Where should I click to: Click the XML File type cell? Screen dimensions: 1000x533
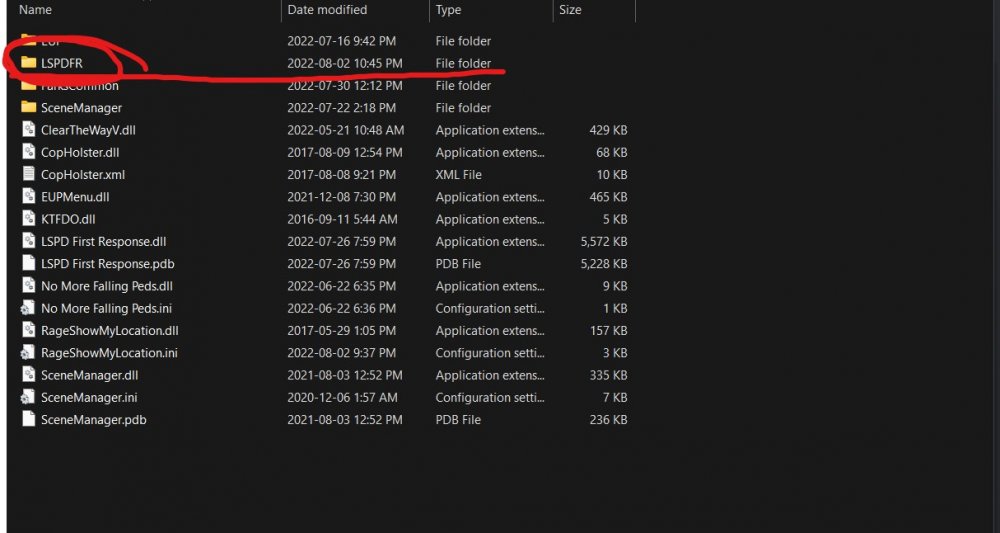[x=459, y=175]
